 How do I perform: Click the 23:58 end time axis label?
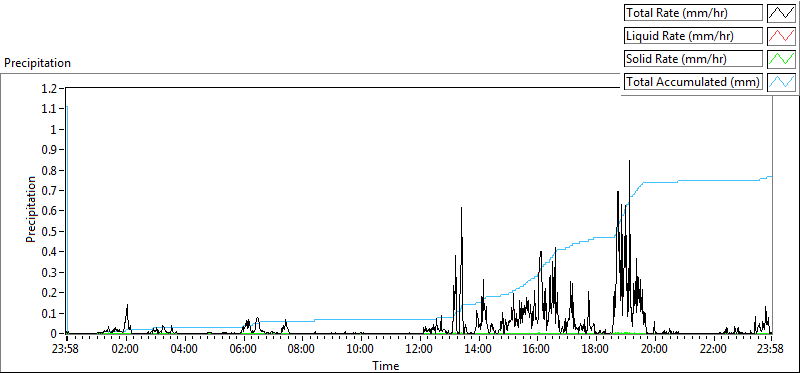tap(770, 350)
